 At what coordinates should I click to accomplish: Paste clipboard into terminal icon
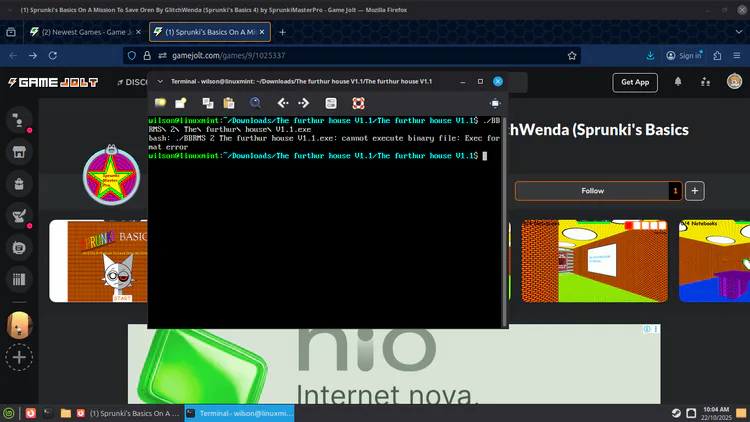[229, 103]
